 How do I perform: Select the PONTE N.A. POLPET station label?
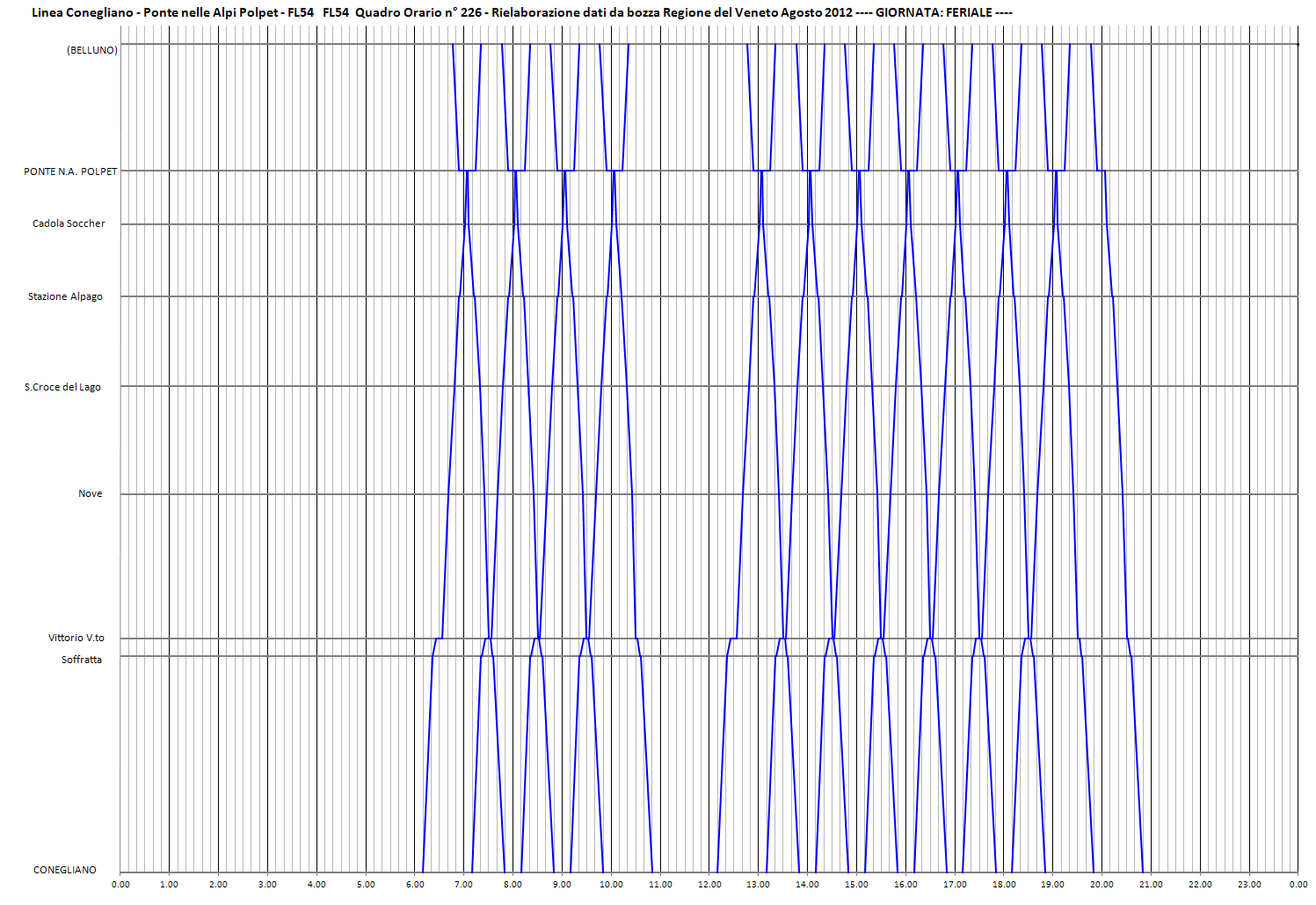[70, 172]
